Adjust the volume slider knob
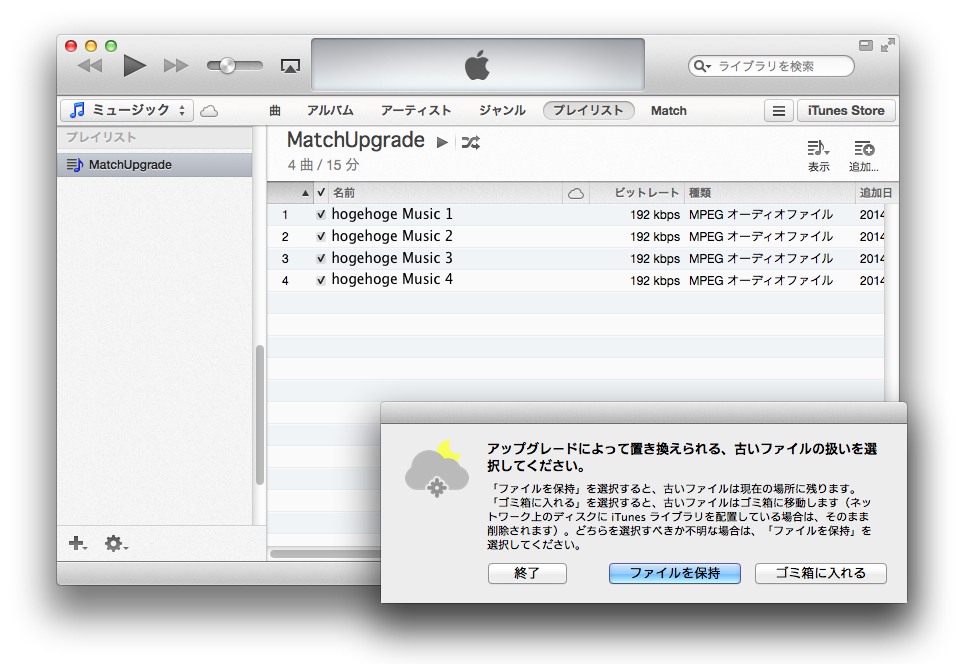Screen dimensions: 956x664 coord(227,65)
